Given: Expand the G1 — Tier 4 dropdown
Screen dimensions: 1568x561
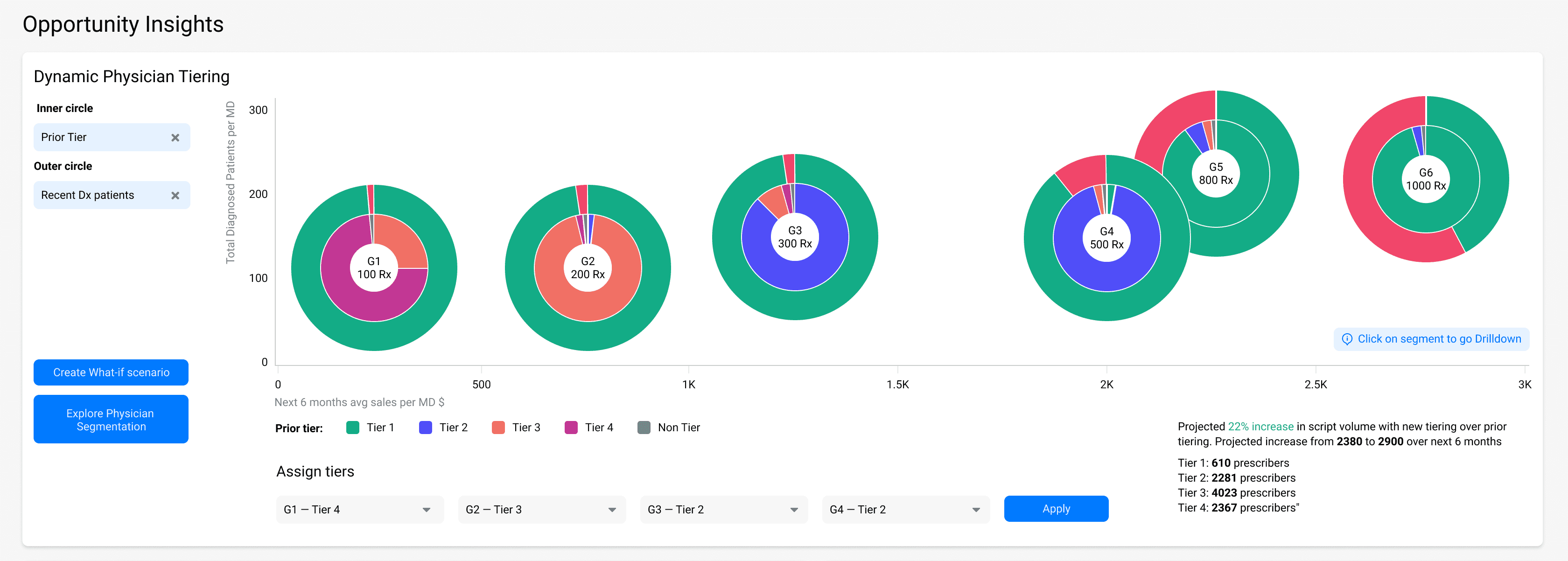Looking at the screenshot, I should [x=360, y=509].
